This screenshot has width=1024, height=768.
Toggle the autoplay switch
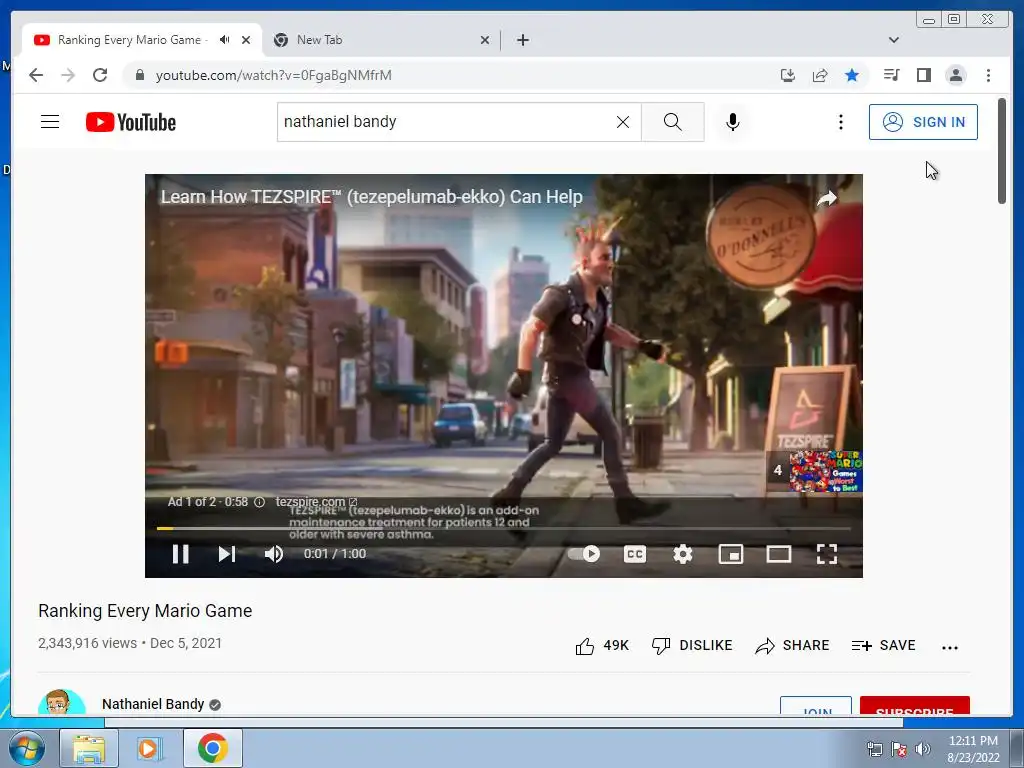click(x=584, y=554)
